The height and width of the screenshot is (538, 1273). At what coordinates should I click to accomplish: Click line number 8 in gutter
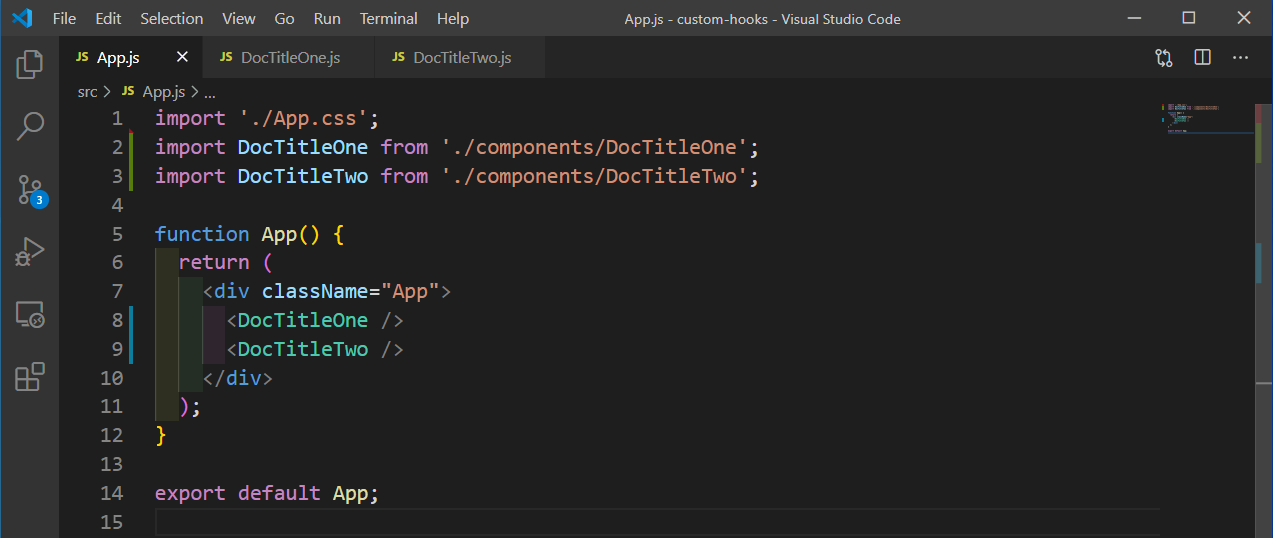117,320
